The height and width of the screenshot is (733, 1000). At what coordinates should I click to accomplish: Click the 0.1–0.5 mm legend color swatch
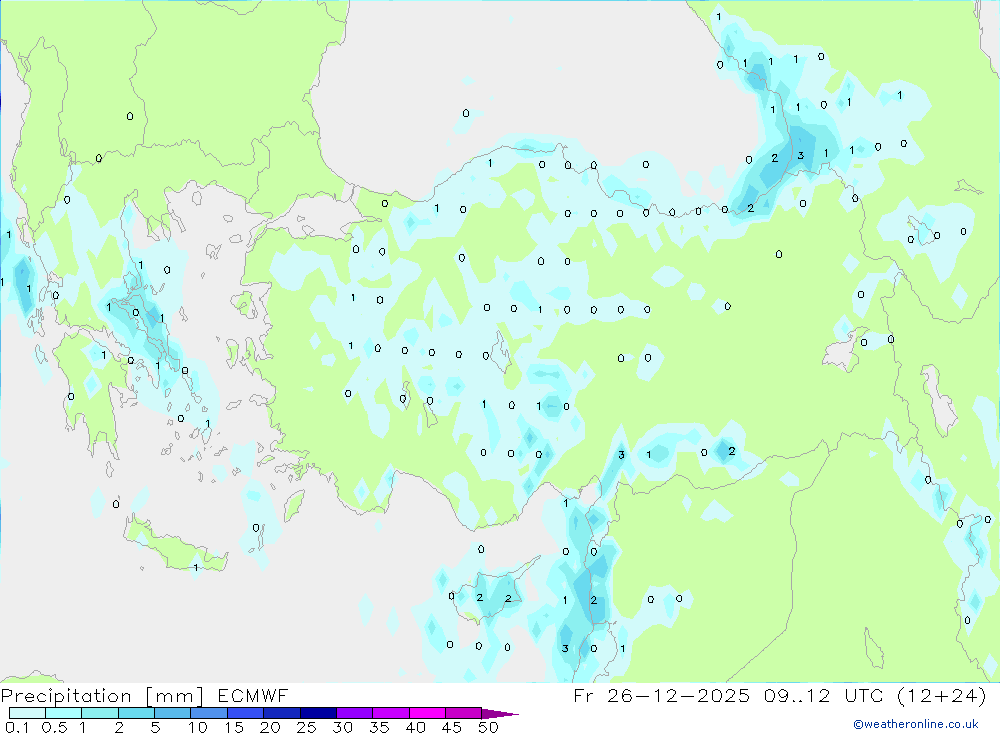(27, 713)
